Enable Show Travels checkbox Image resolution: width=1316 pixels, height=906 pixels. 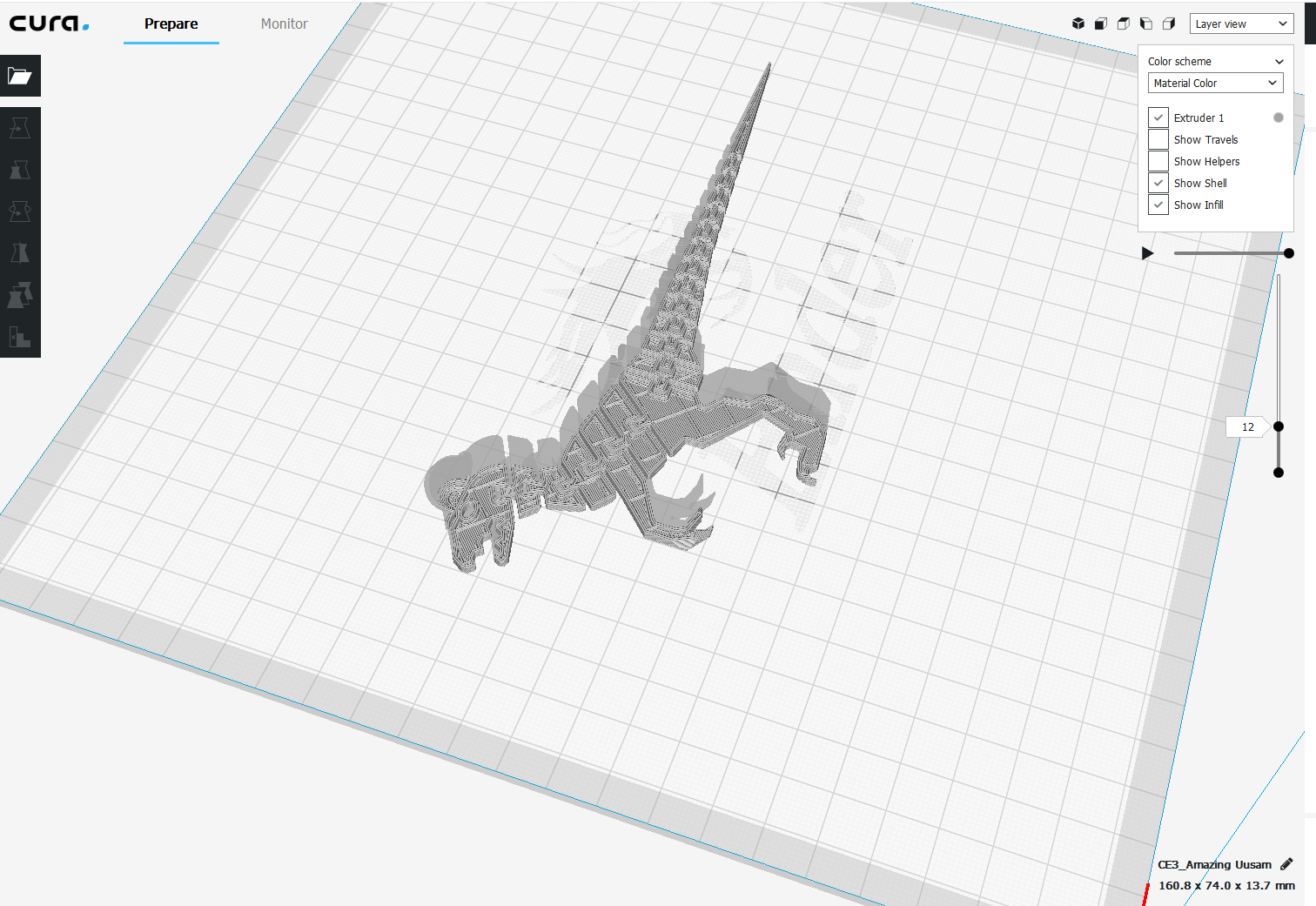[x=1158, y=139]
